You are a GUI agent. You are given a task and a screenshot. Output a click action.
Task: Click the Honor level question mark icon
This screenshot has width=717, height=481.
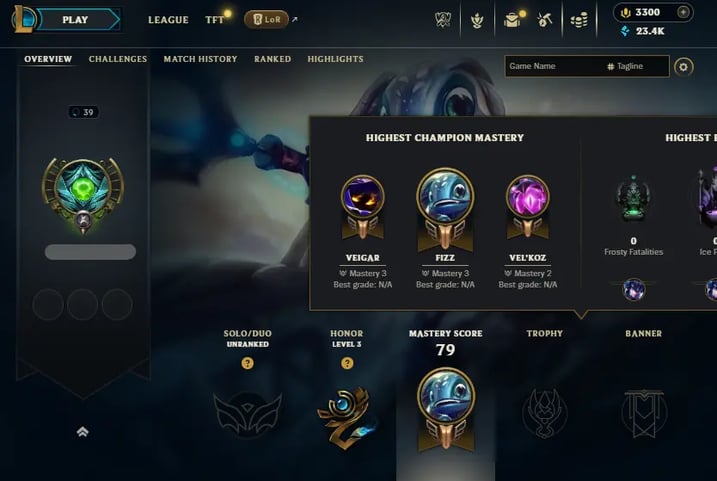coord(347,363)
